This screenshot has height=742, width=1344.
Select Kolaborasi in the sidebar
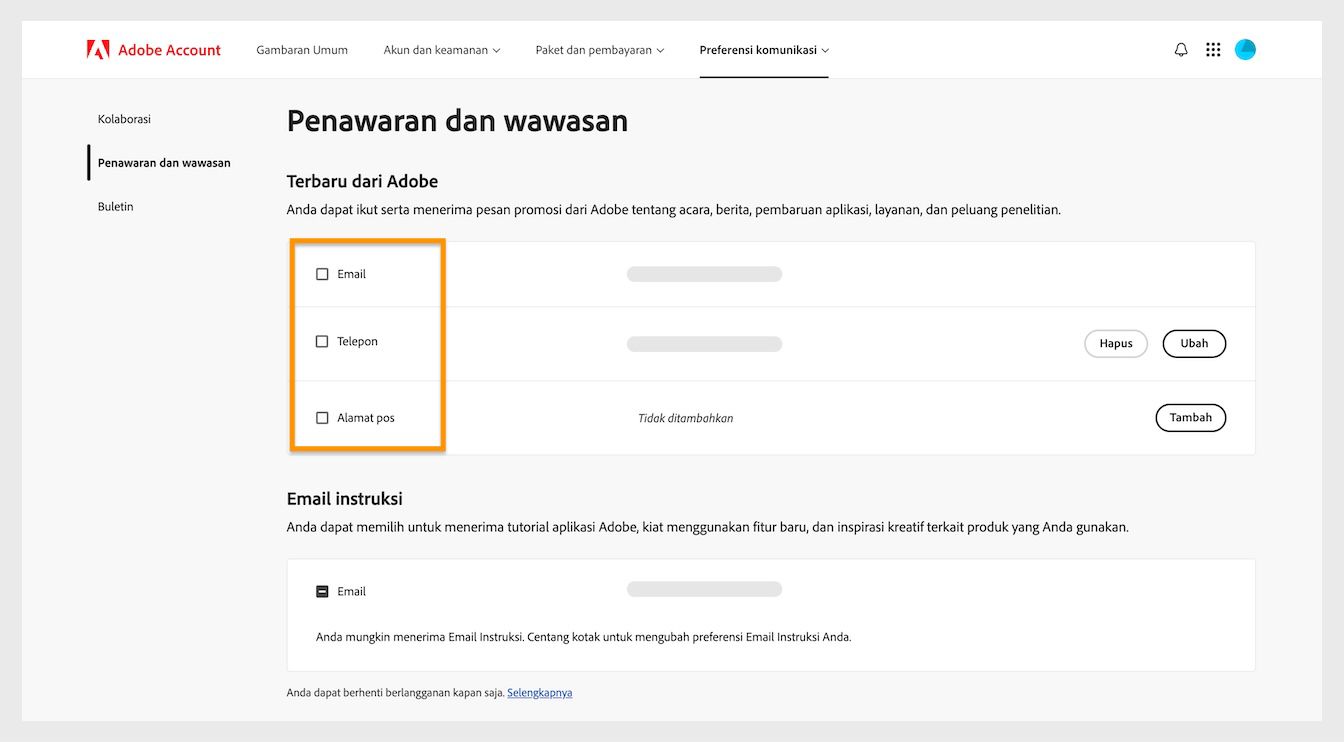coord(124,118)
